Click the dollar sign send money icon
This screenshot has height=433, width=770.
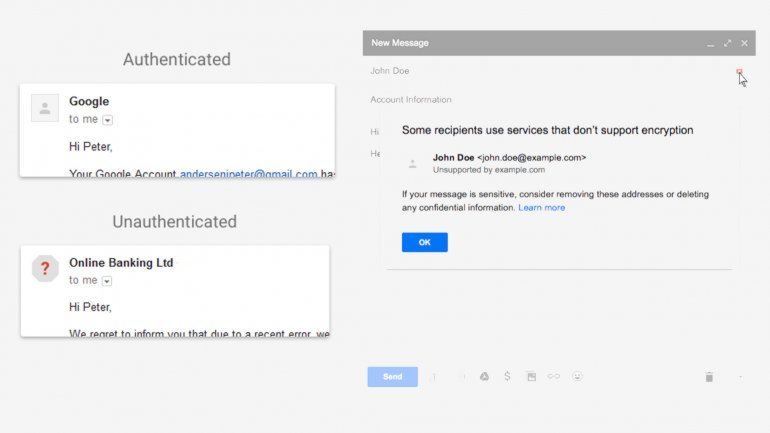click(507, 376)
